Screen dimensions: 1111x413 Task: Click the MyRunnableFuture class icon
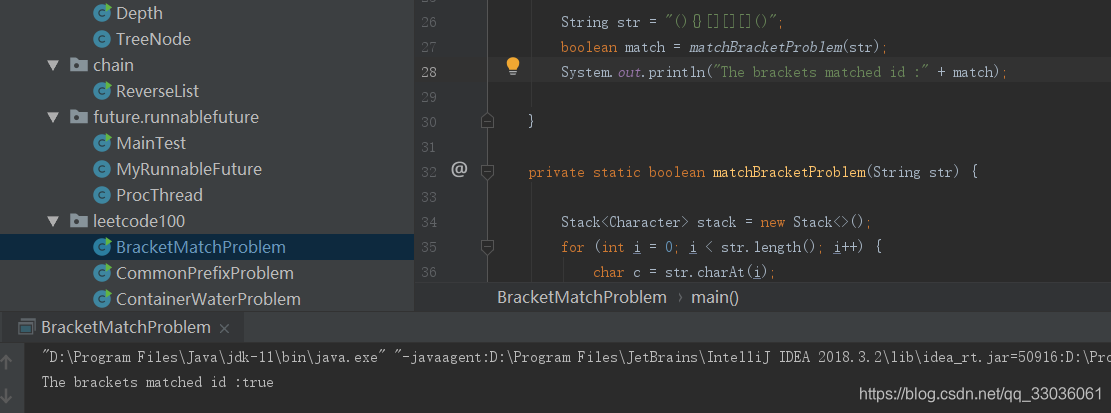coord(103,169)
